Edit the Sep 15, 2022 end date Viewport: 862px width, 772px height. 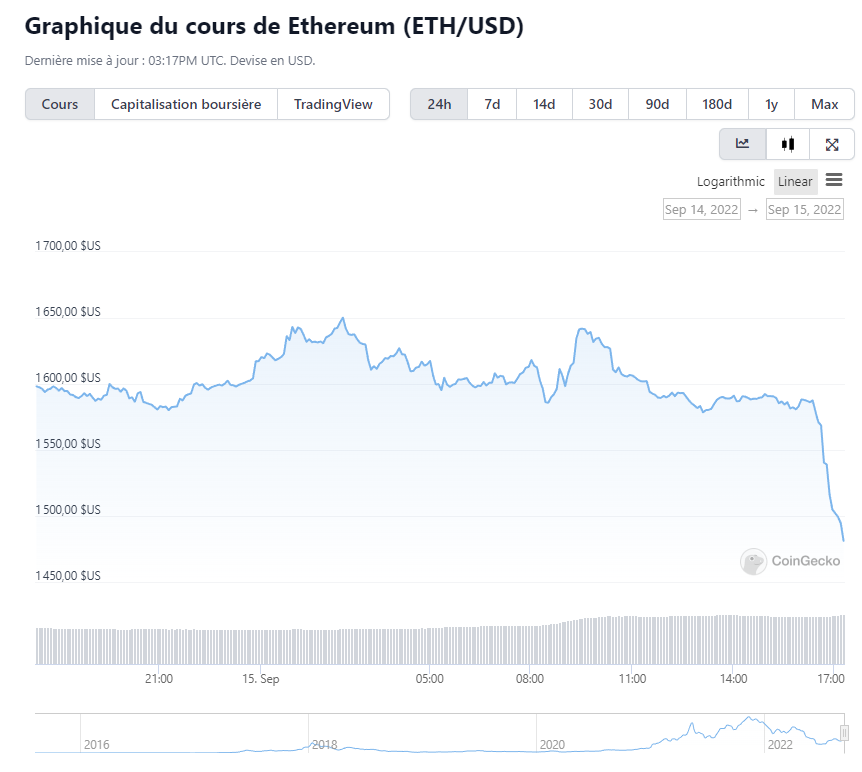tap(804, 209)
